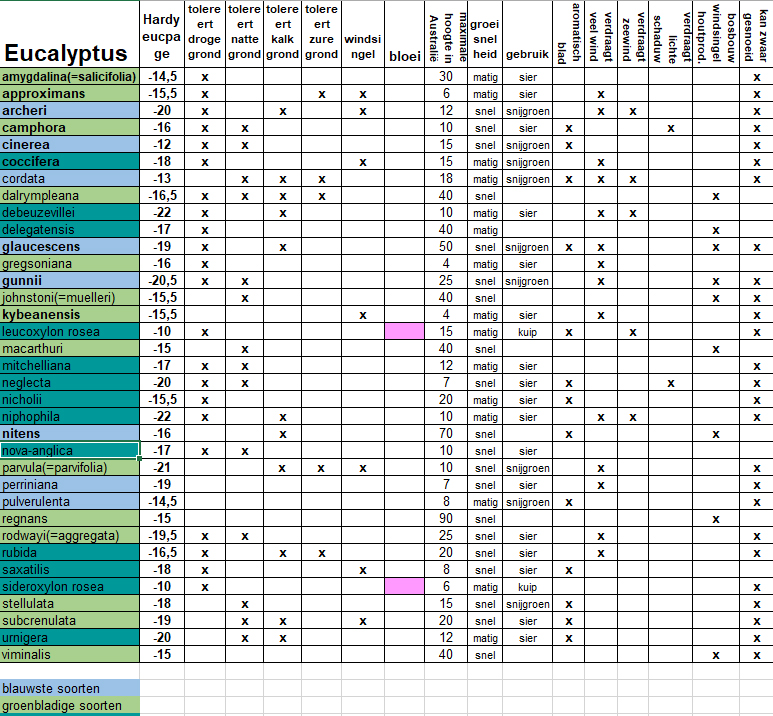
Task: Select the 'sideroxylon rosea' species cell
Action: click(70, 587)
